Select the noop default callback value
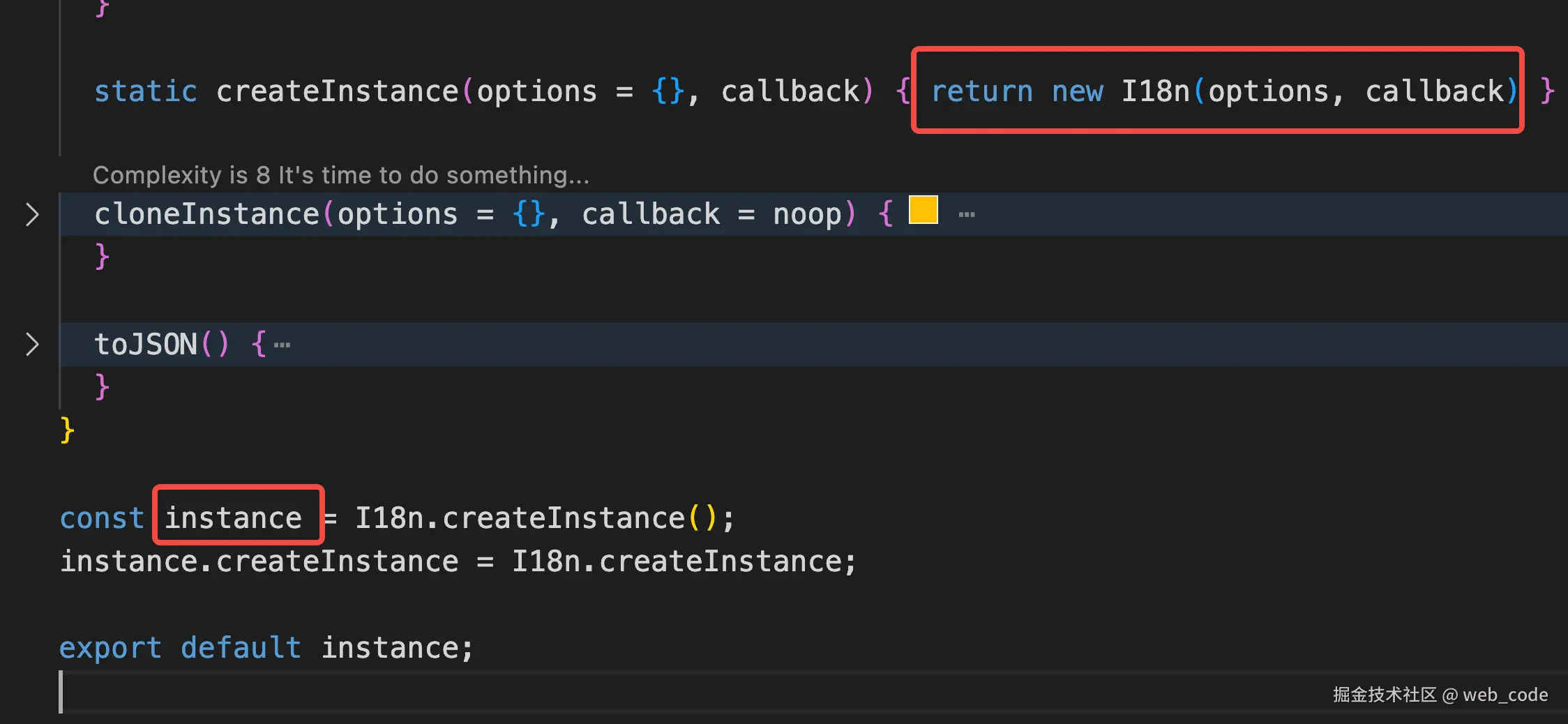1568x724 pixels. pyautogui.click(x=807, y=214)
